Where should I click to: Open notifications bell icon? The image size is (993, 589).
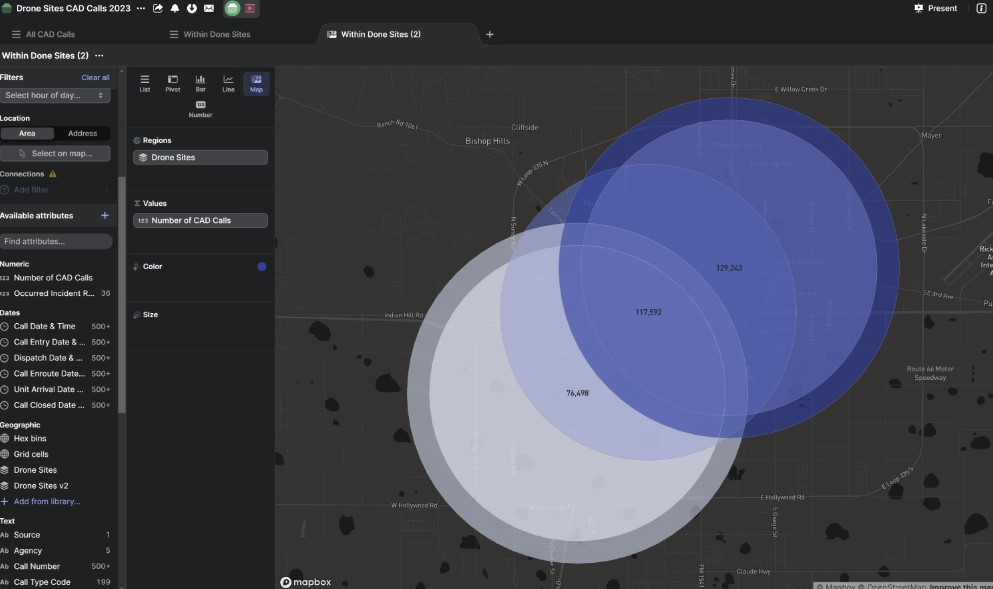[x=175, y=8]
